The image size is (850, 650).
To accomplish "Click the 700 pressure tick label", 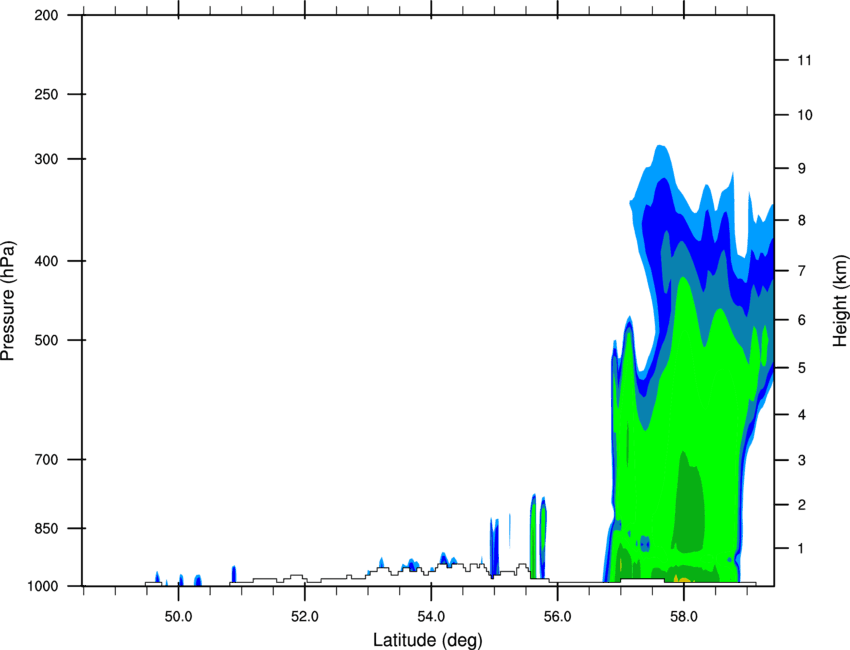I will pyautogui.click(x=46, y=459).
